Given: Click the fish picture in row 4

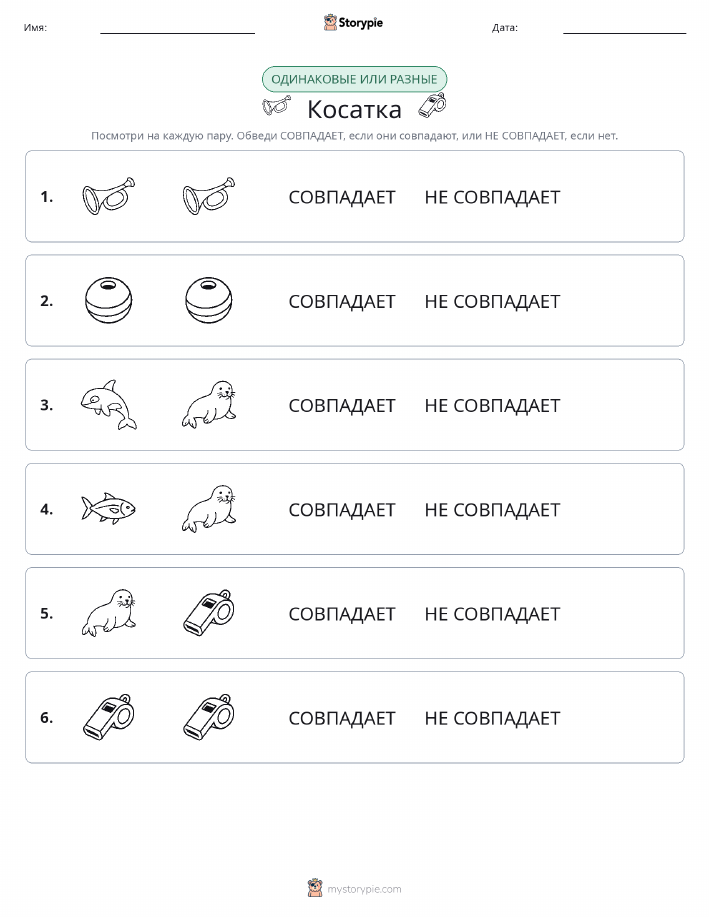Looking at the screenshot, I should click(x=108, y=508).
